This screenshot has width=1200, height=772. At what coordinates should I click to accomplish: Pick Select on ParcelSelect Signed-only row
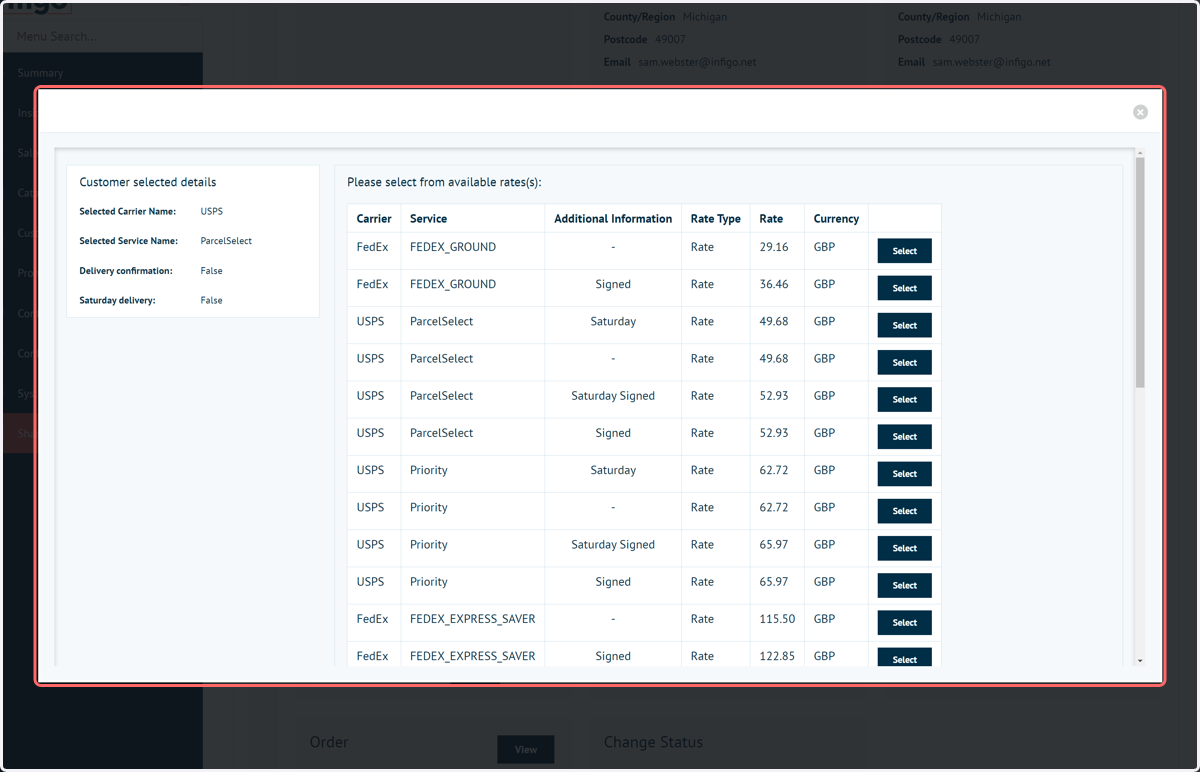tap(904, 437)
